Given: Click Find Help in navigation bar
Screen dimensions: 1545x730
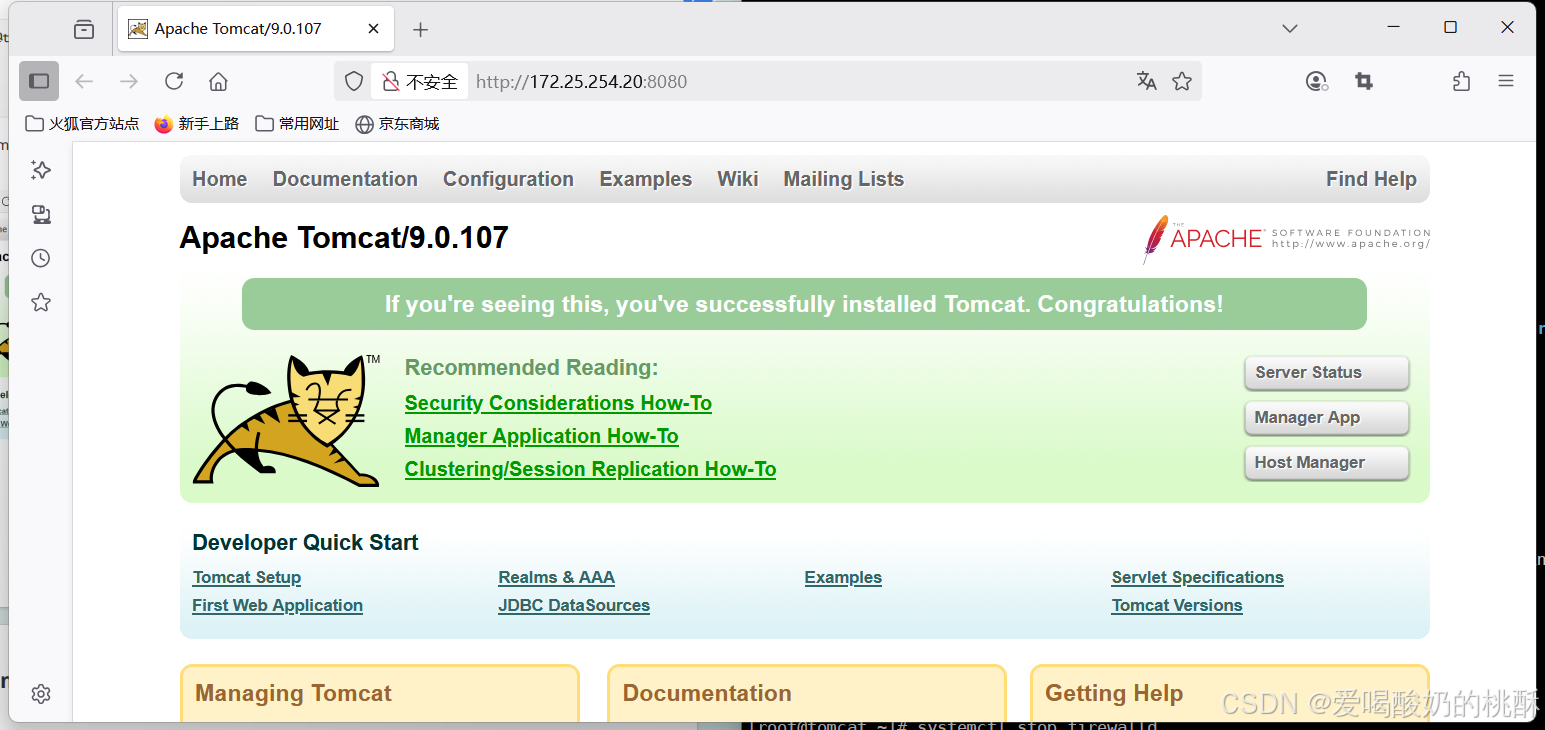Looking at the screenshot, I should coord(1371,179).
